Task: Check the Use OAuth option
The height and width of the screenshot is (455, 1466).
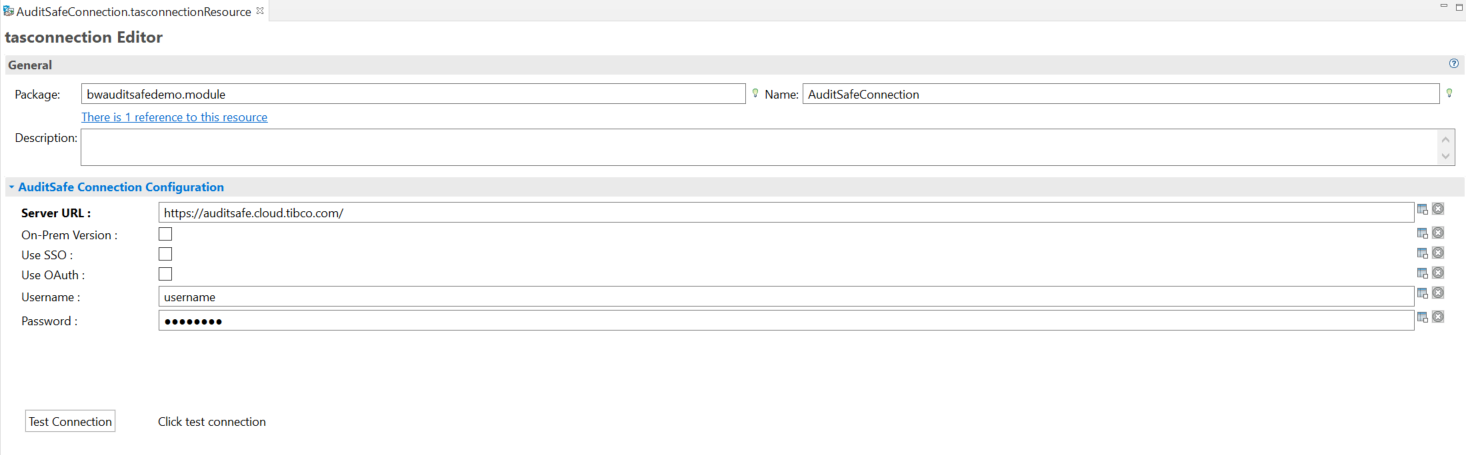Action: 165,273
